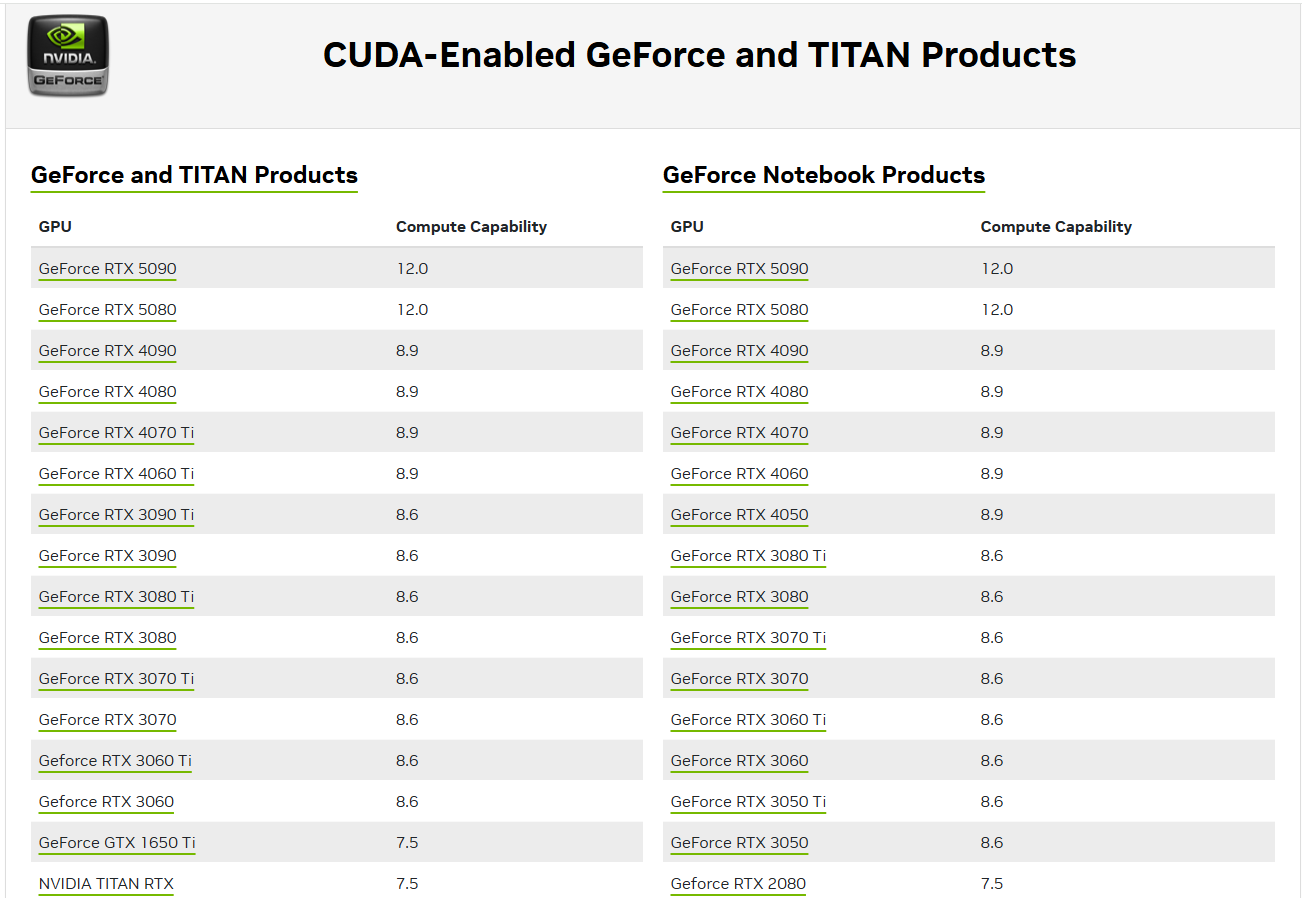Open GeForce RTX 3080 Ti in GeForce and TITAN table
Screen dimensions: 1302x898
116,596
